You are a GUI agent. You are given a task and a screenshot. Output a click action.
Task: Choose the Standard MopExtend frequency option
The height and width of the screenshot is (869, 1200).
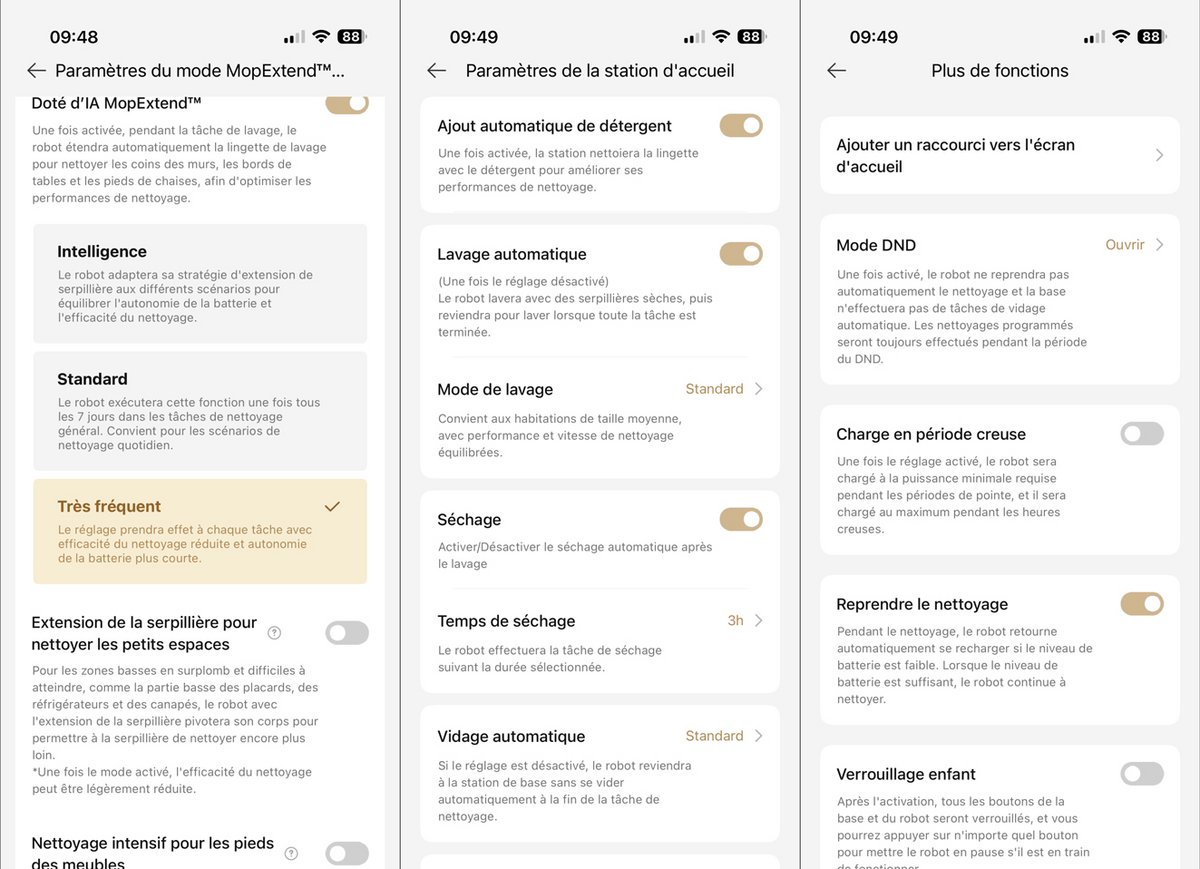[x=200, y=410]
